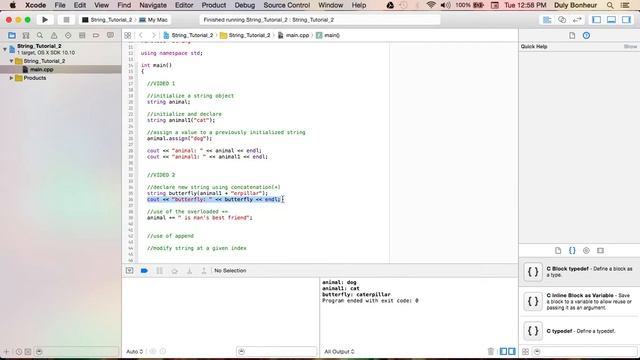The width and height of the screenshot is (640, 360).
Task: Pause program execution in debug bar
Action: point(160,271)
